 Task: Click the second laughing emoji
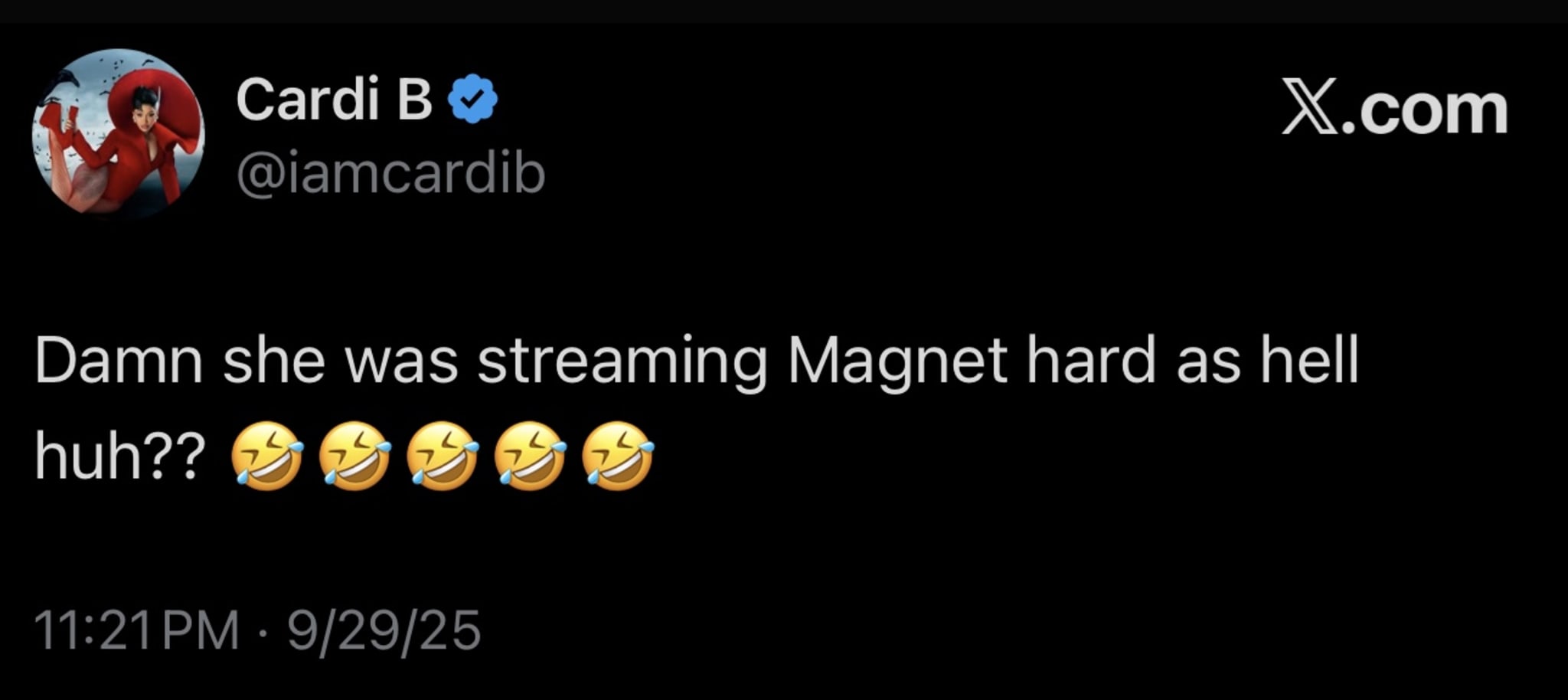tap(354, 456)
